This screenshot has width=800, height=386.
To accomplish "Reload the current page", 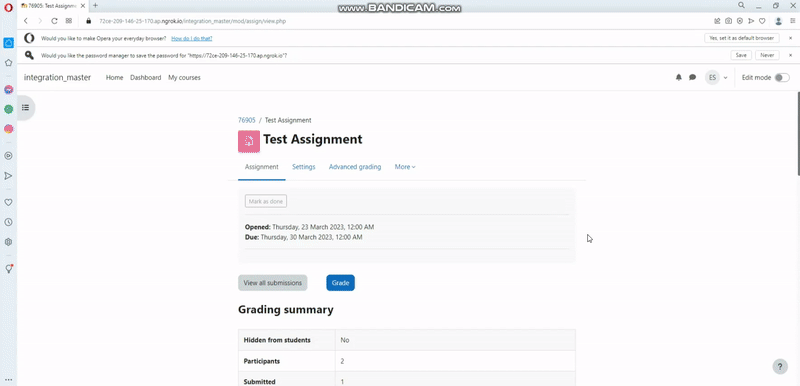I will click(x=54, y=21).
